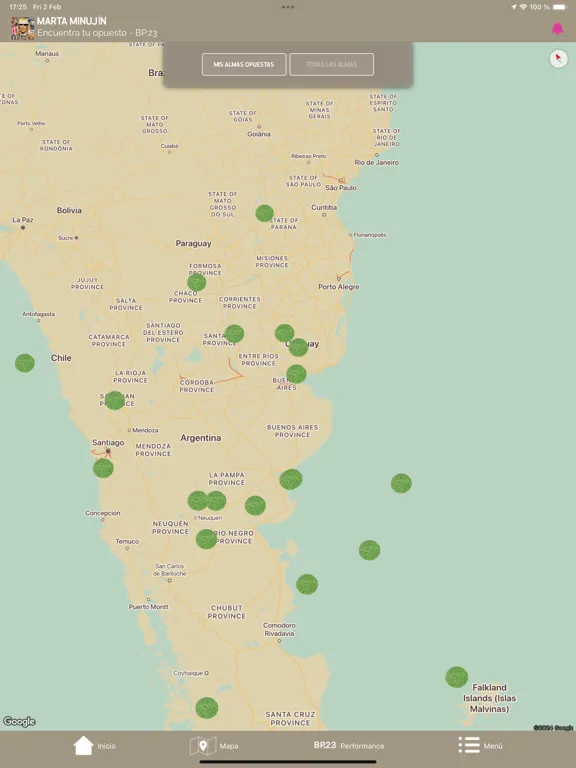Tap green marker on Río Negro Province
The image size is (576, 768).
206,539
